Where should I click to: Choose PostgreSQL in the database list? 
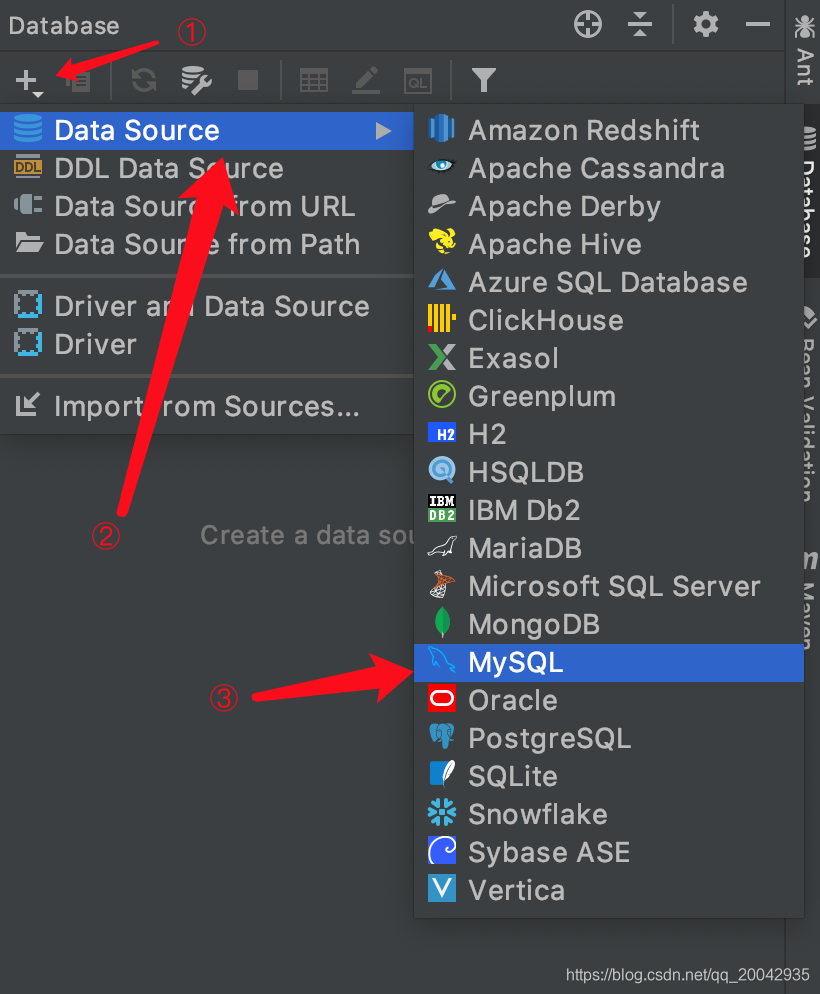point(549,738)
